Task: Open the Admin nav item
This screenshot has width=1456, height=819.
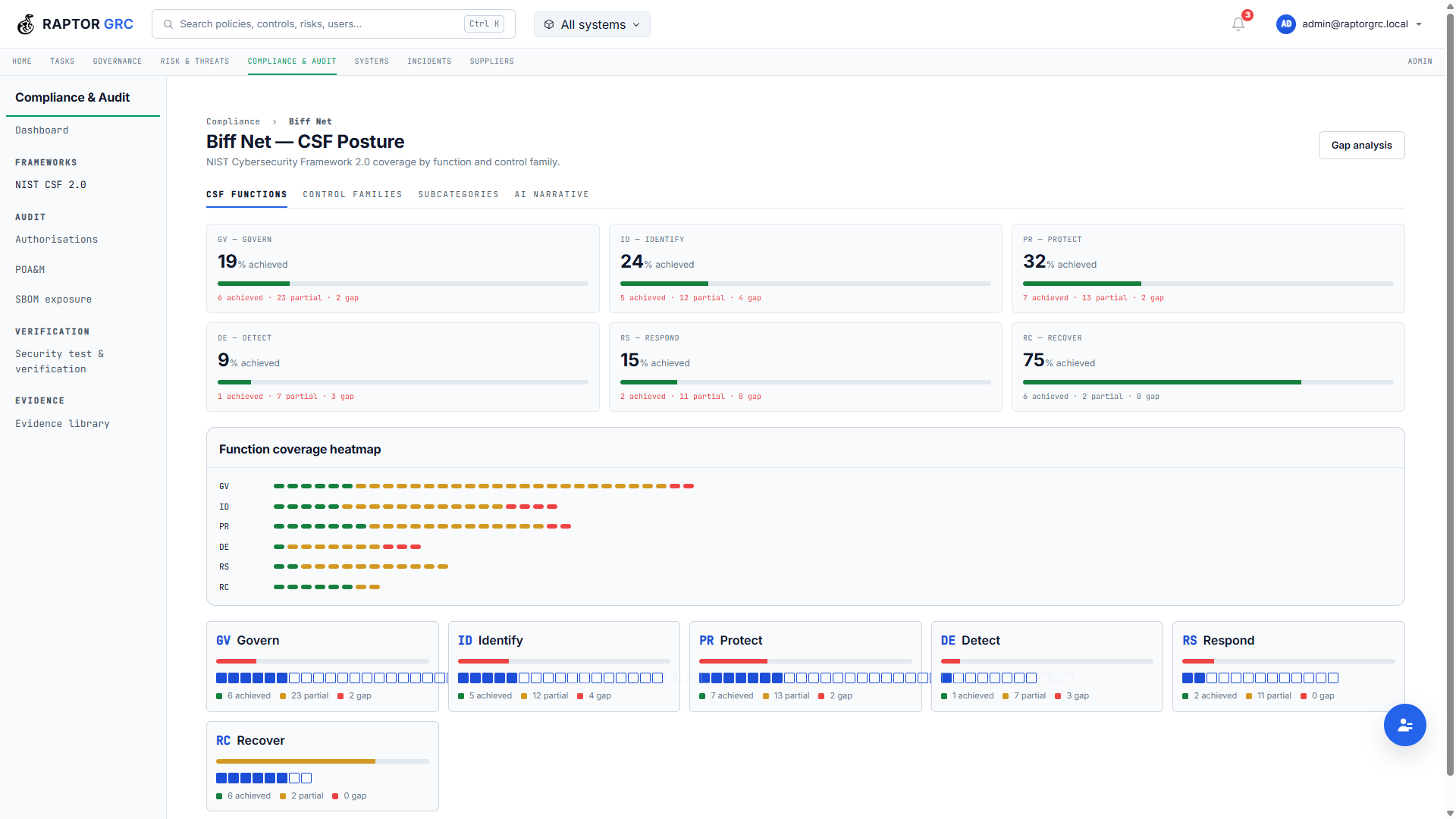Action: [1420, 61]
